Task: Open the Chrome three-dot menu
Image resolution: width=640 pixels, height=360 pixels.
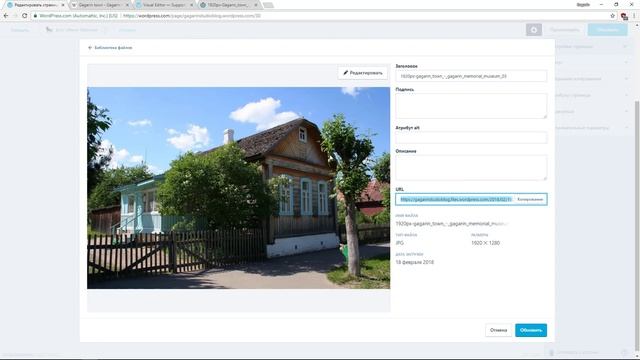Action: coord(634,16)
